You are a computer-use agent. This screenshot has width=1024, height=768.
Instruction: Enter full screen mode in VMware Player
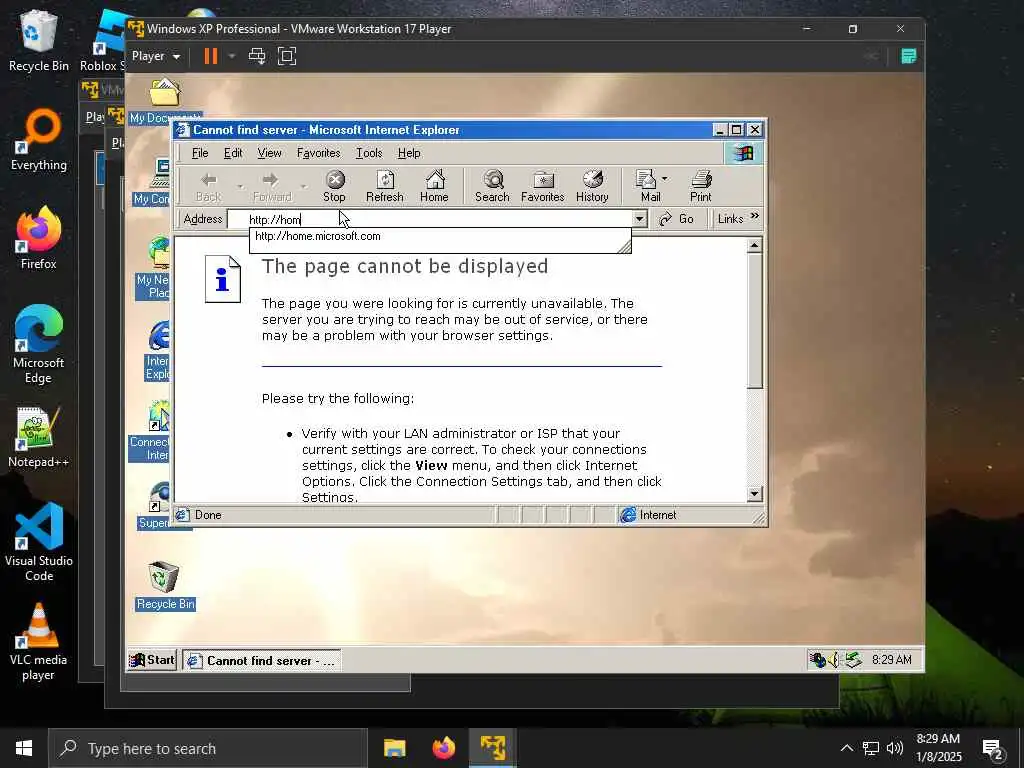287,56
